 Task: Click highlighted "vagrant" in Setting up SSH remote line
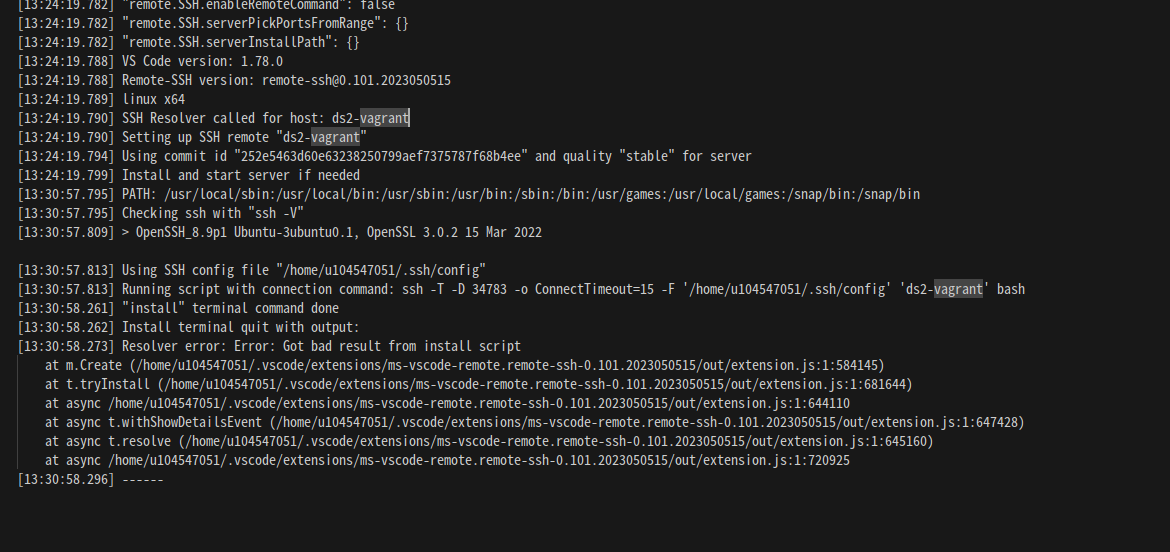(335, 137)
